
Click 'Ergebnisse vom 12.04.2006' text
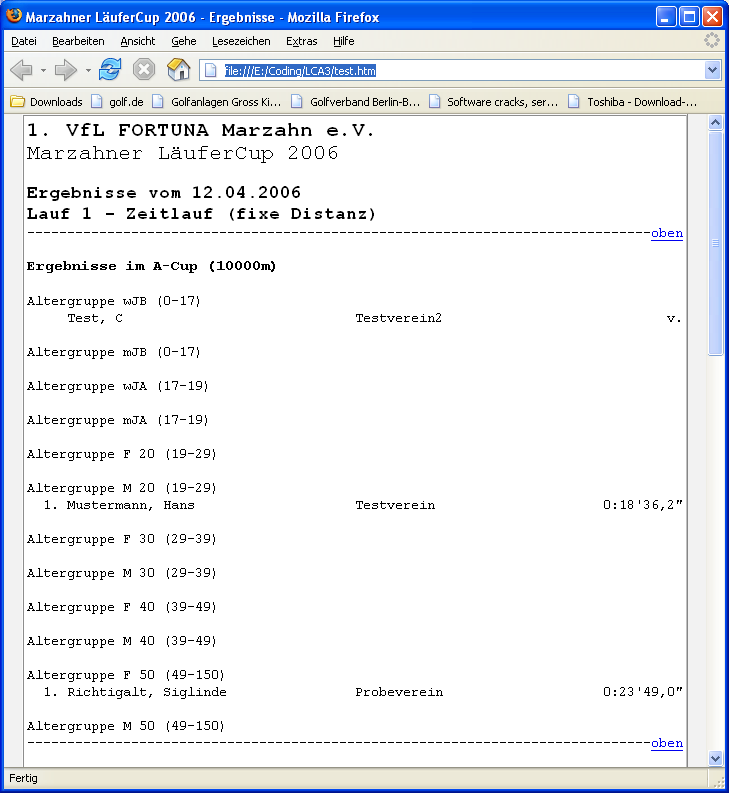pyautogui.click(x=163, y=193)
